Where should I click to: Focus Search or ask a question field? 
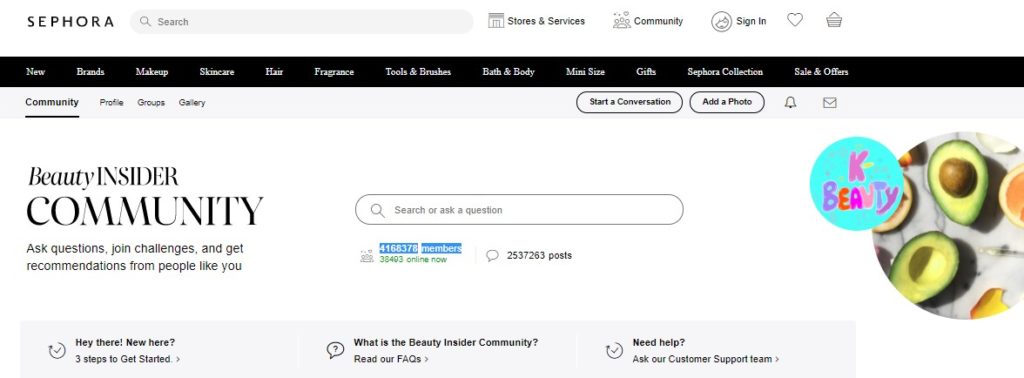519,210
